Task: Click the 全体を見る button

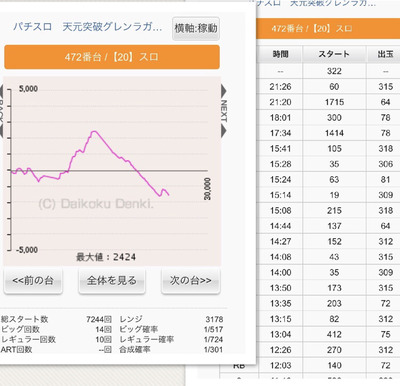Action: [112, 281]
